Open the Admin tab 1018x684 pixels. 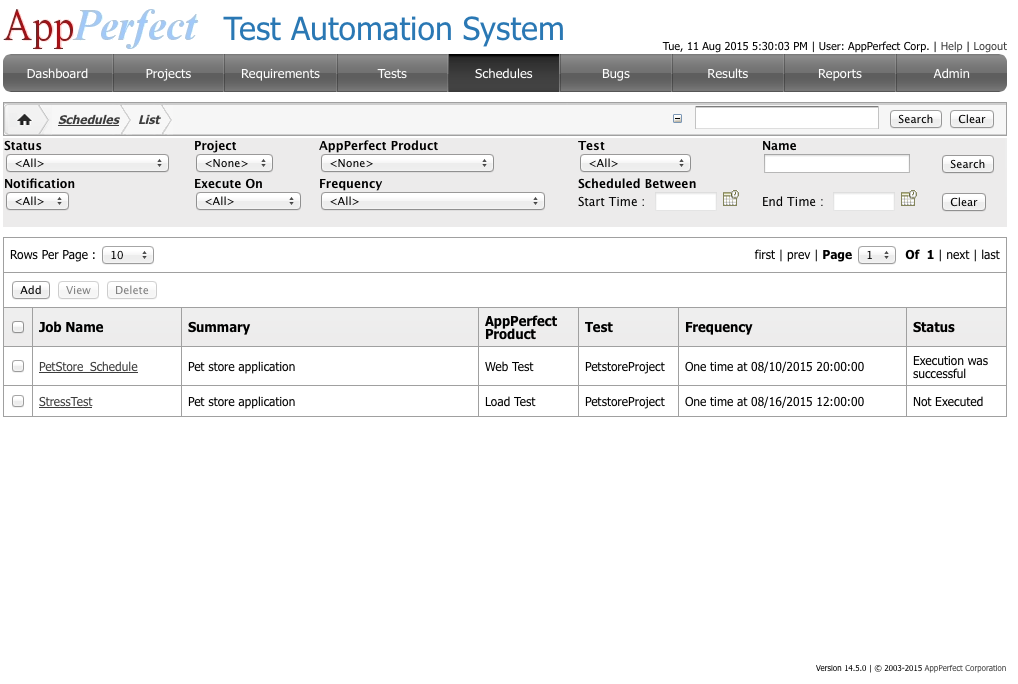tap(951, 73)
